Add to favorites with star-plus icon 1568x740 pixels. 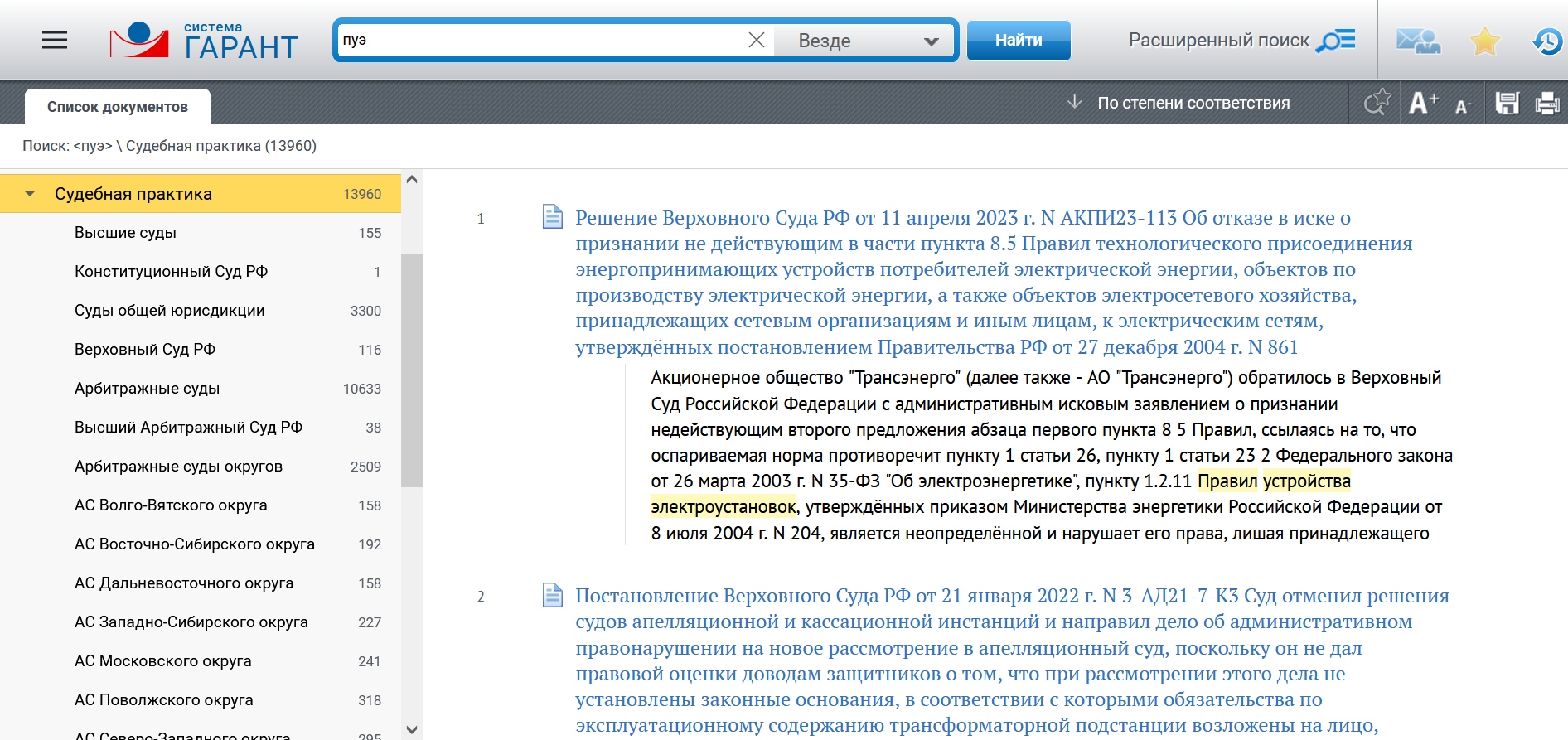click(1377, 103)
